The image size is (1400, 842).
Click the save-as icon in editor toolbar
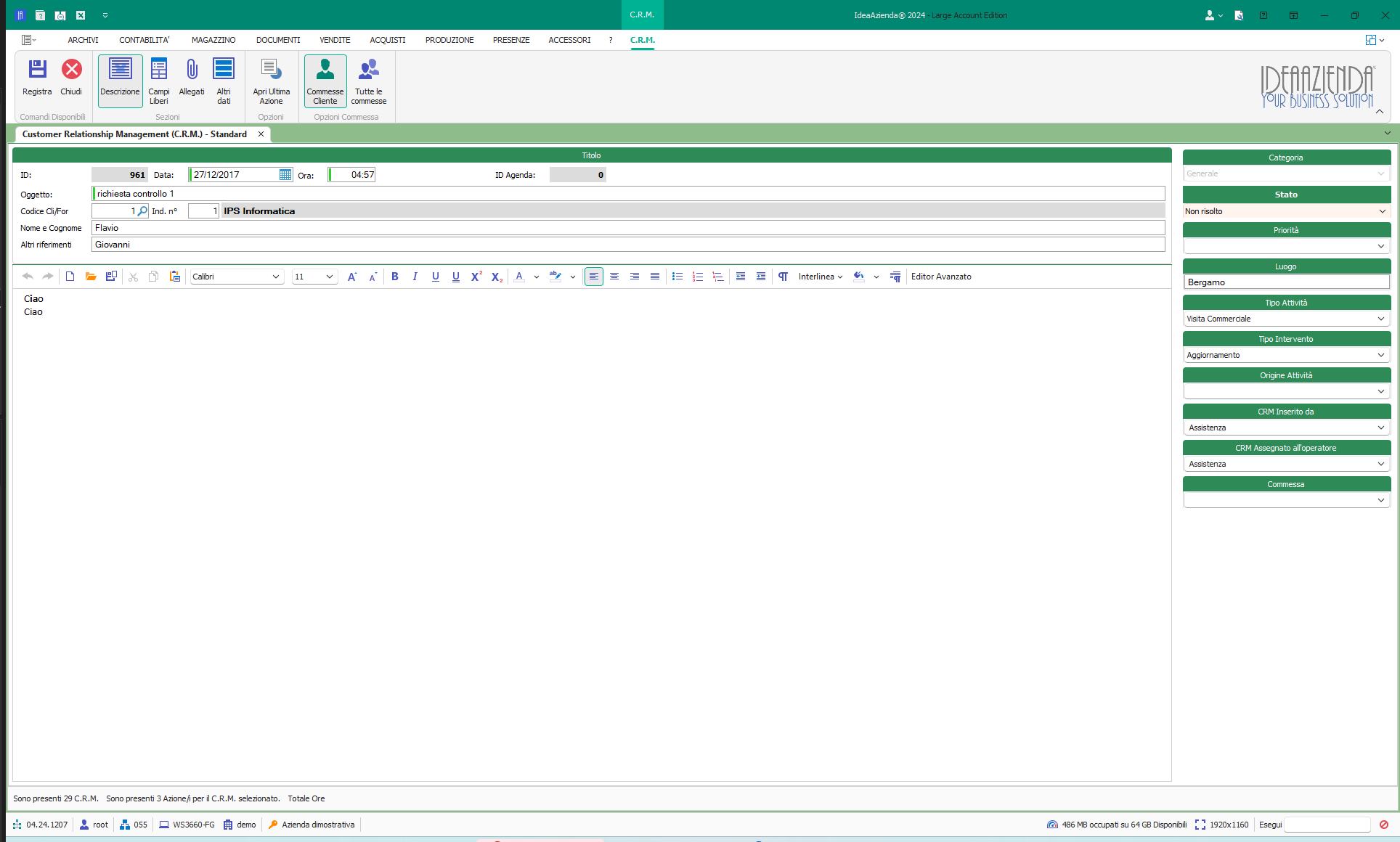(111, 277)
